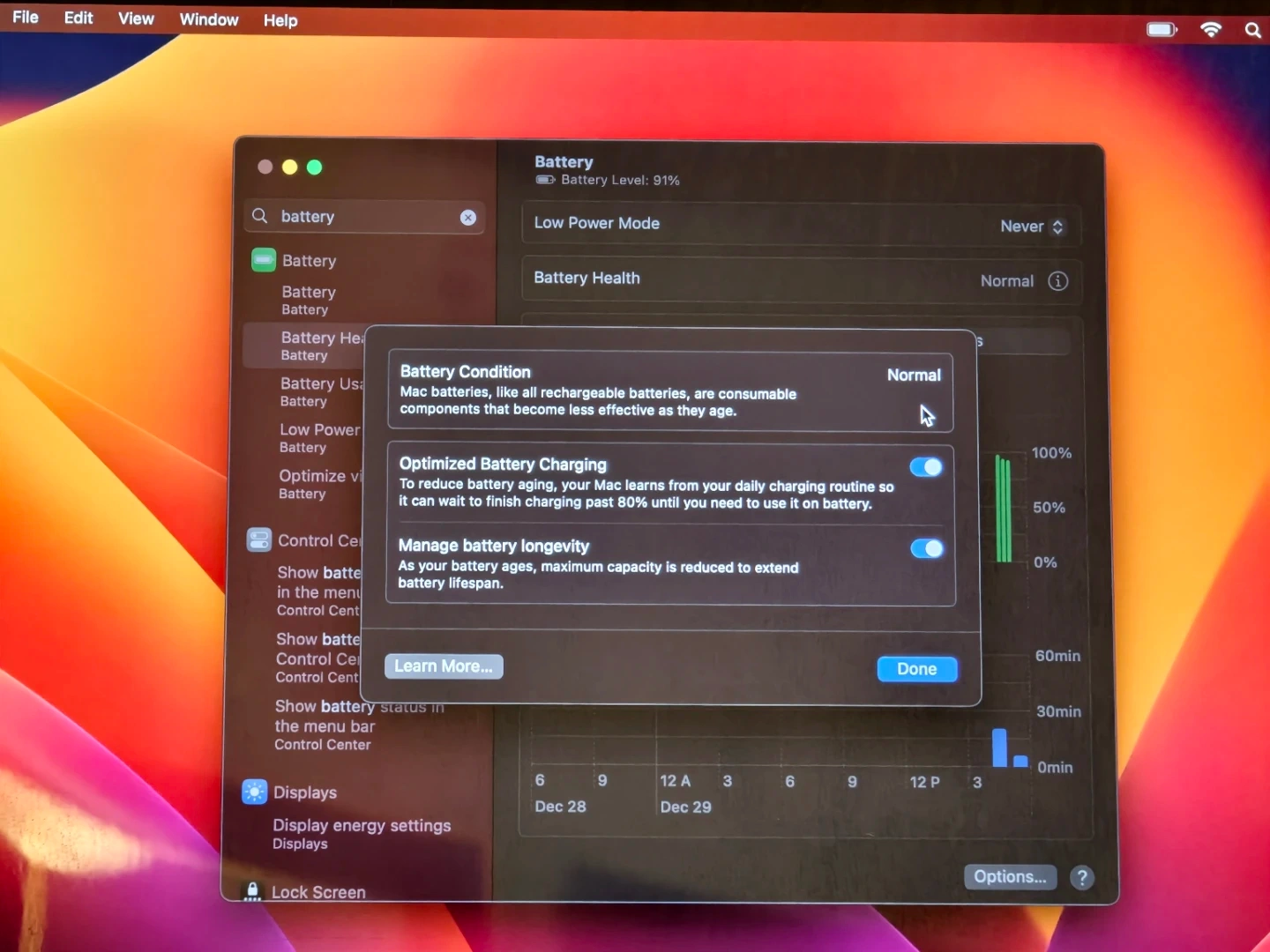This screenshot has width=1270, height=952.
Task: Open the Low Power Mode dropdown
Action: click(x=1031, y=227)
